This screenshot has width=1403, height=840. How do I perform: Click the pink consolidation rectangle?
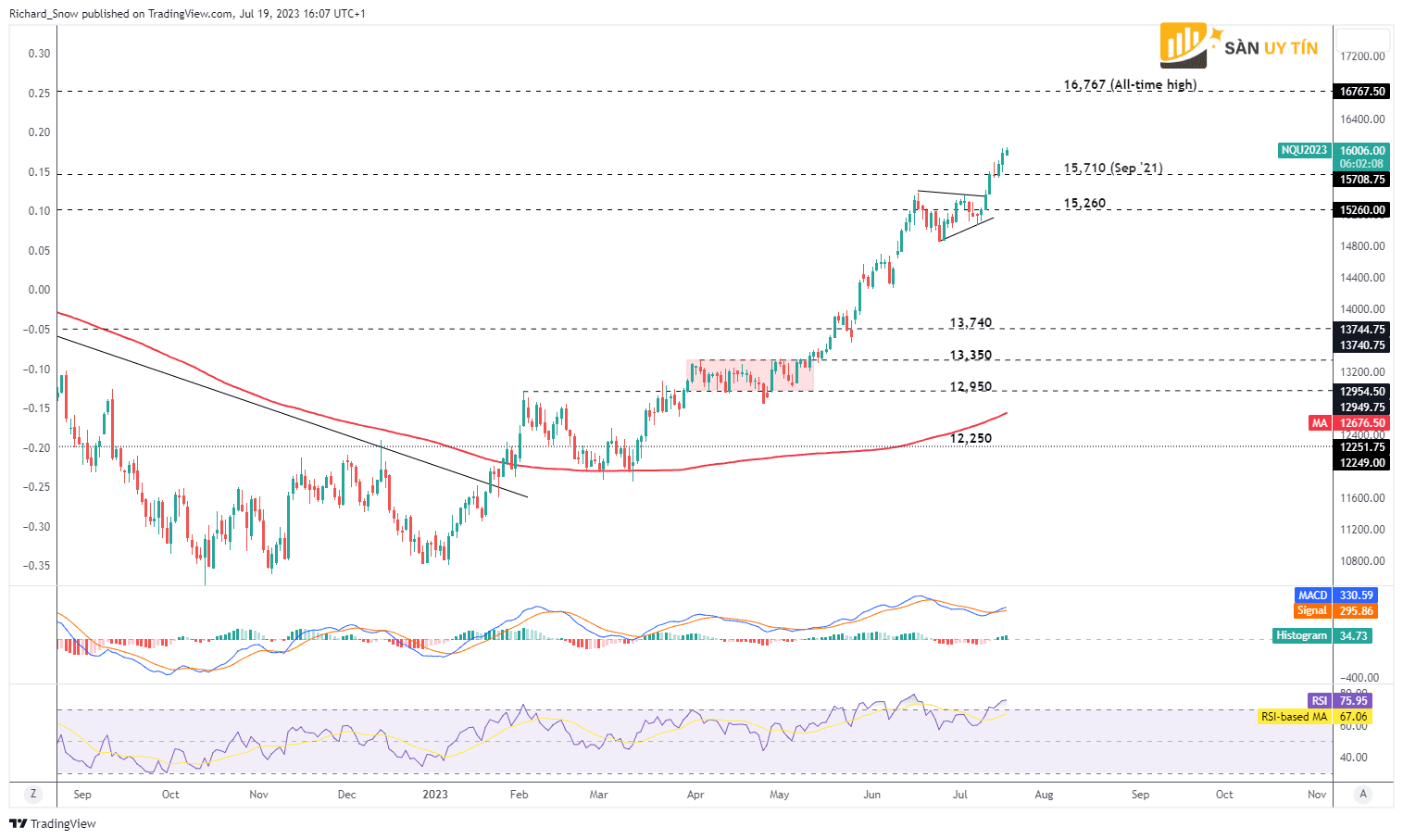click(x=750, y=375)
